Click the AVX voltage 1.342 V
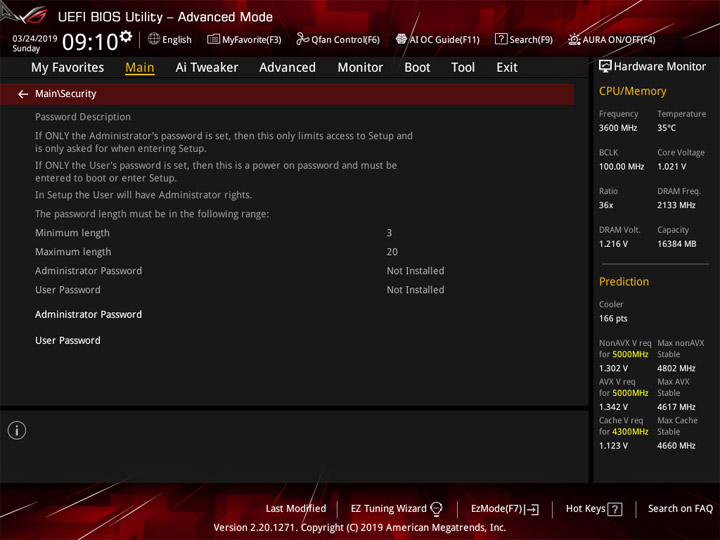 coord(613,407)
